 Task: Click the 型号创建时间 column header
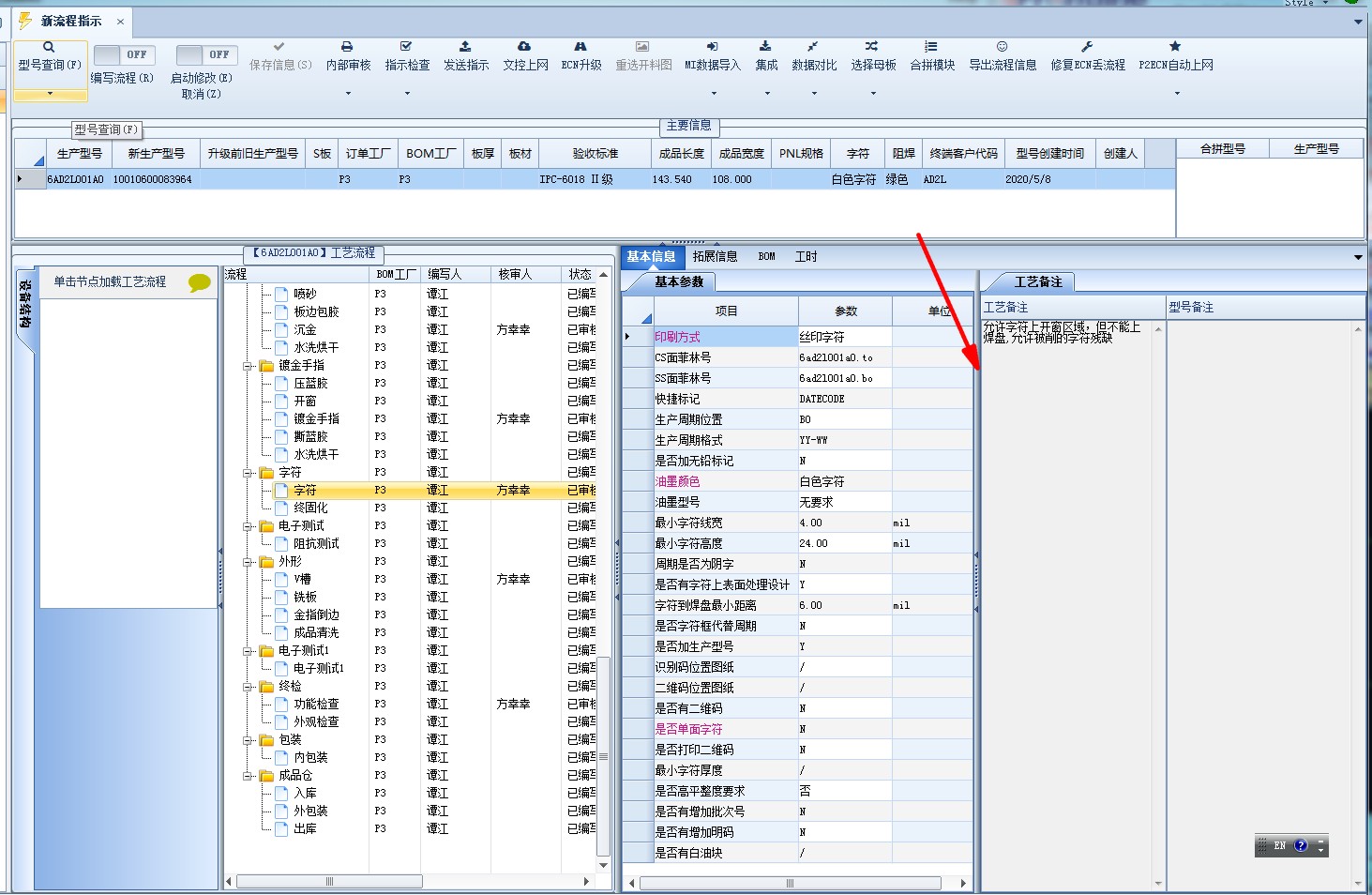click(x=1049, y=153)
